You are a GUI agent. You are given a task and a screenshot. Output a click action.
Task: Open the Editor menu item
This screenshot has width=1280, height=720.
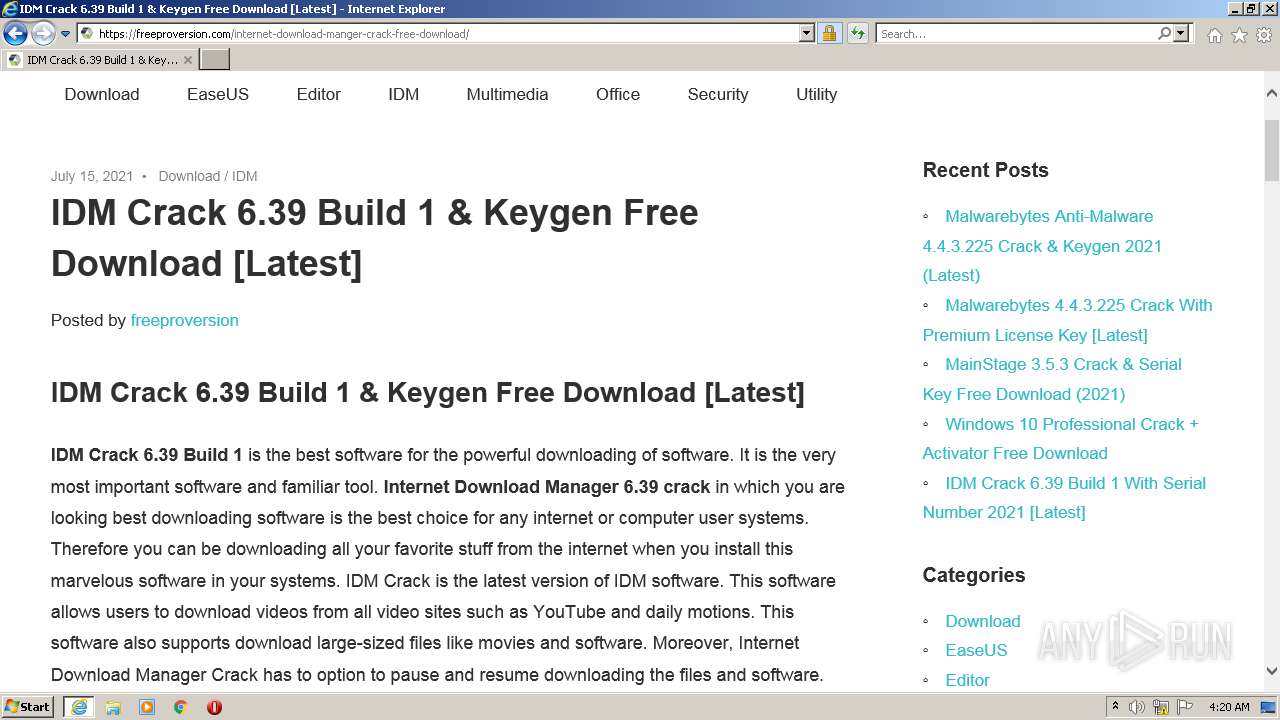pos(319,94)
